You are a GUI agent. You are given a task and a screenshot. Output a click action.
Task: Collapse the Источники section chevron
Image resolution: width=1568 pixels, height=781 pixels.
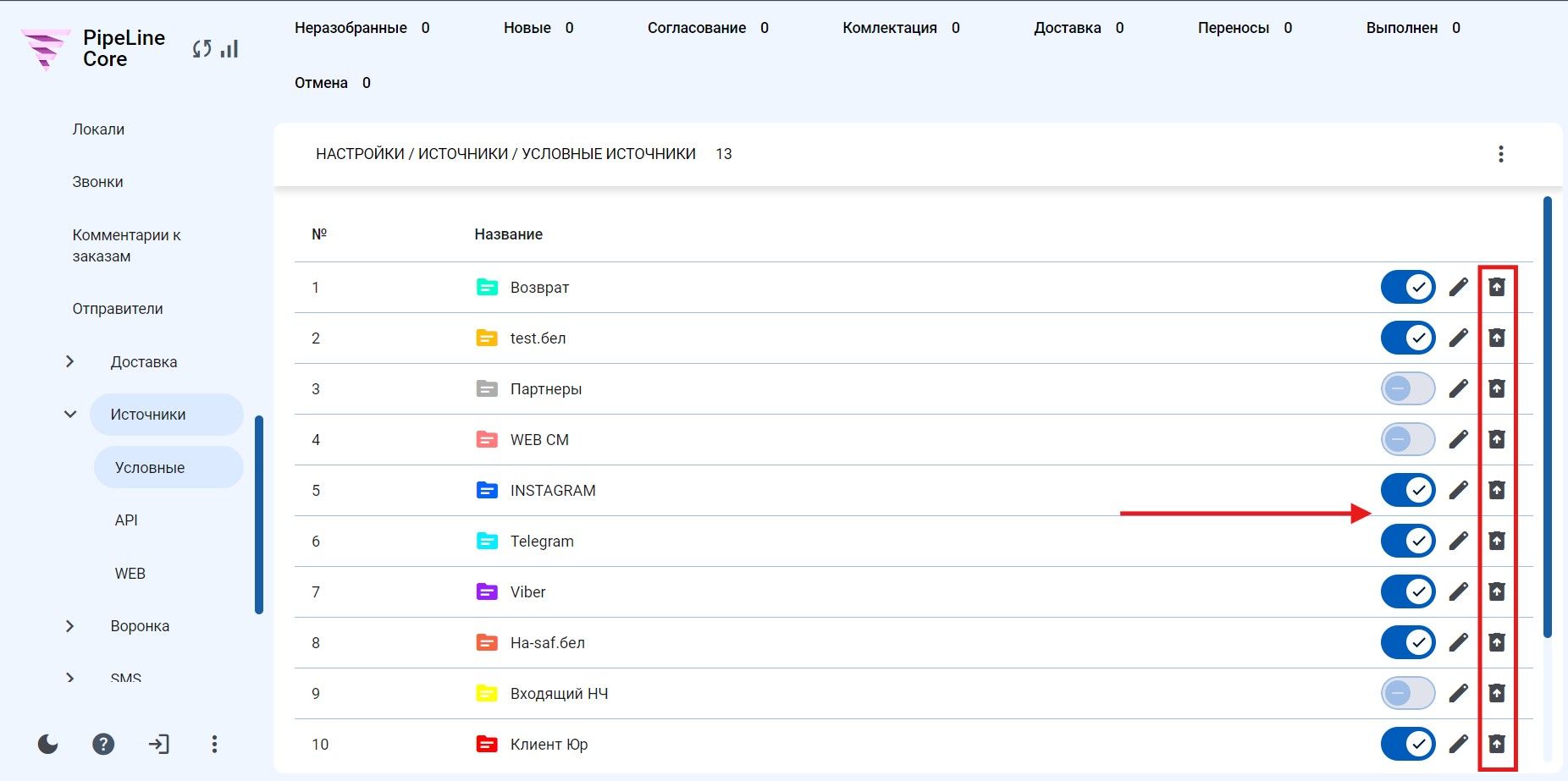70,415
